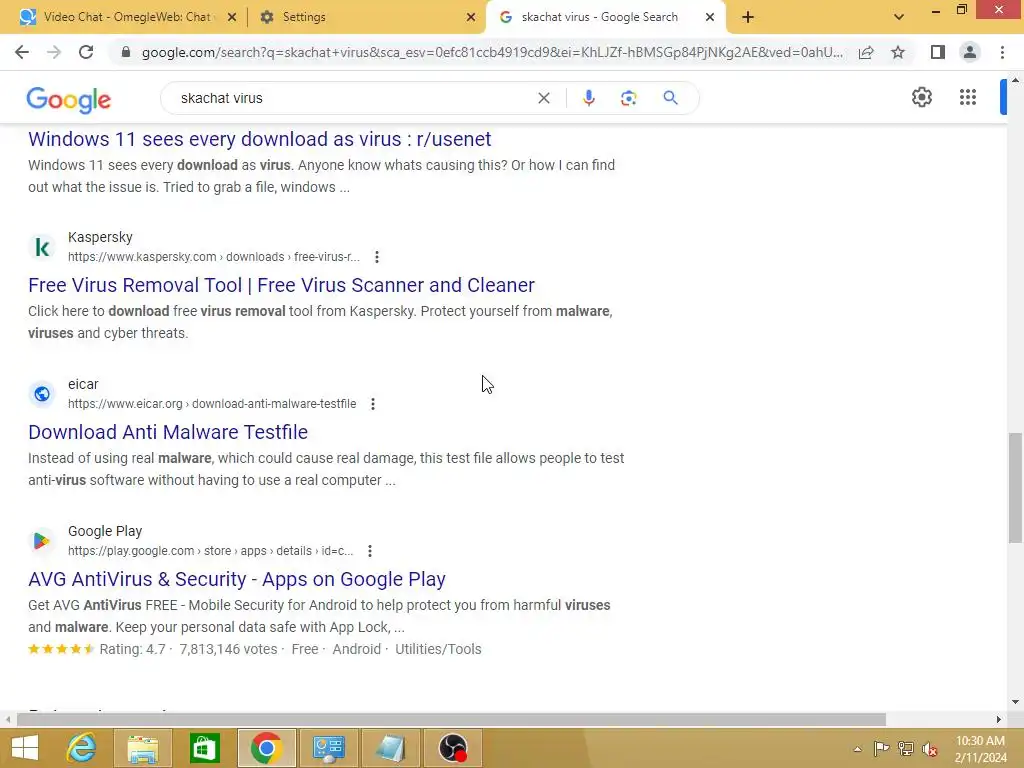Screen dimensions: 1024x768
Task: Open a new browser tab
Action: click(748, 17)
